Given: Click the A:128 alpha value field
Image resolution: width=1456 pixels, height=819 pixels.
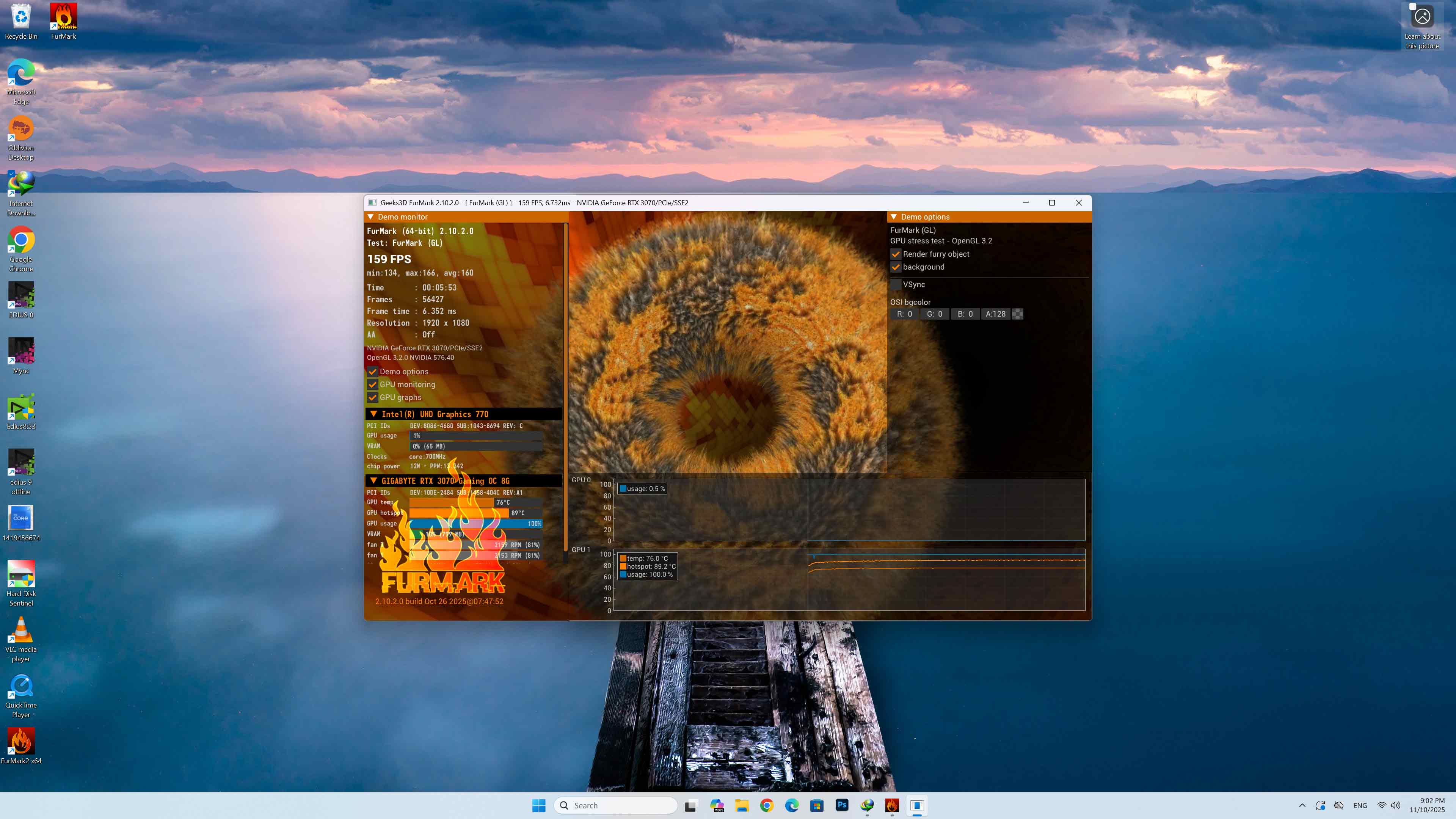Looking at the screenshot, I should point(995,314).
